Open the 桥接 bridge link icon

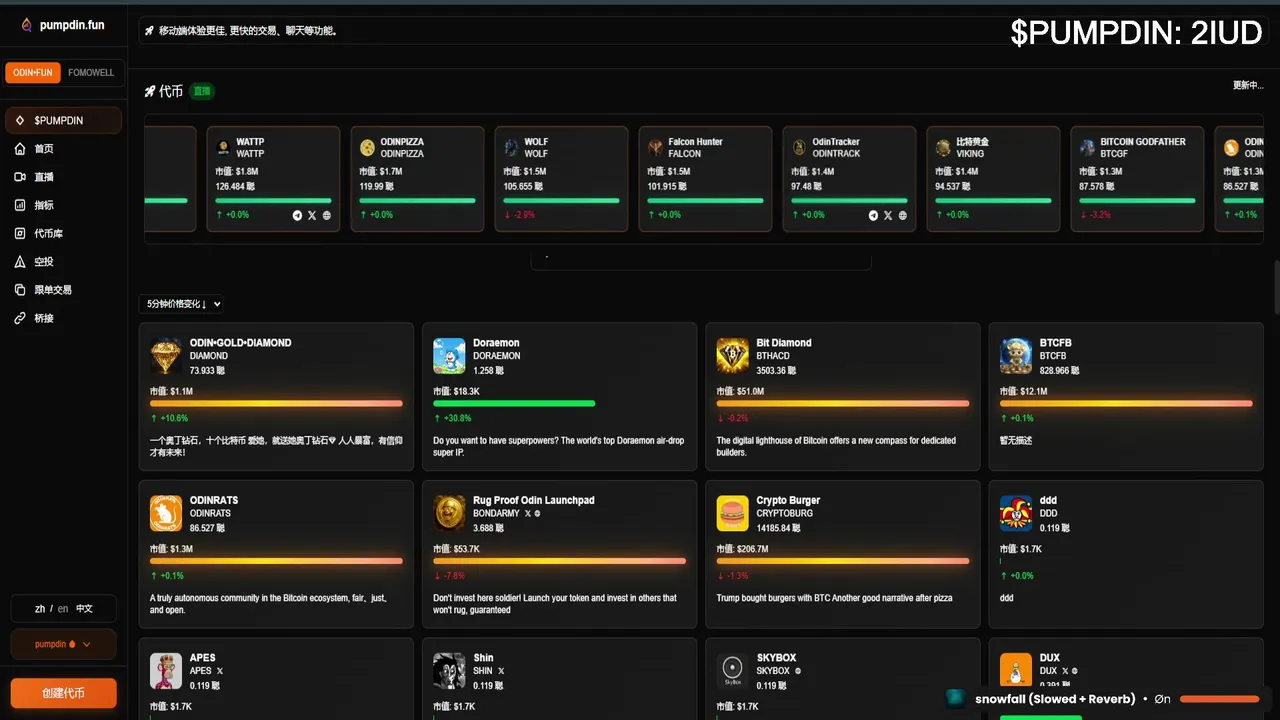20,318
